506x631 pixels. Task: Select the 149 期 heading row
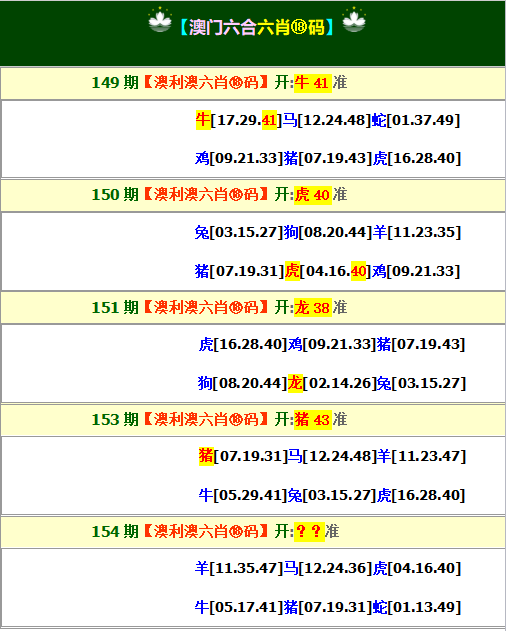[x=253, y=83]
